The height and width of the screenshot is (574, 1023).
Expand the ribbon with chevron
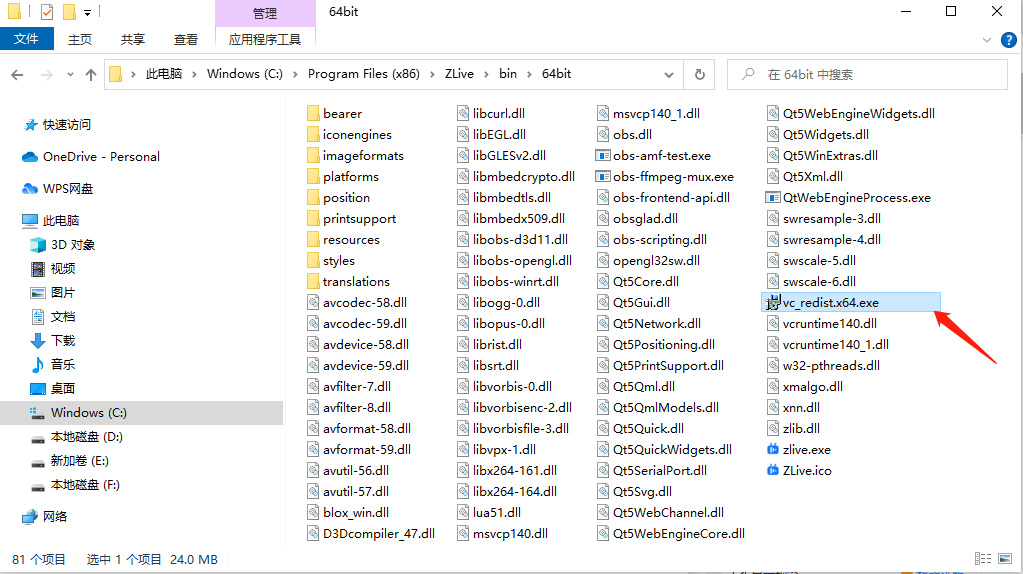986,40
